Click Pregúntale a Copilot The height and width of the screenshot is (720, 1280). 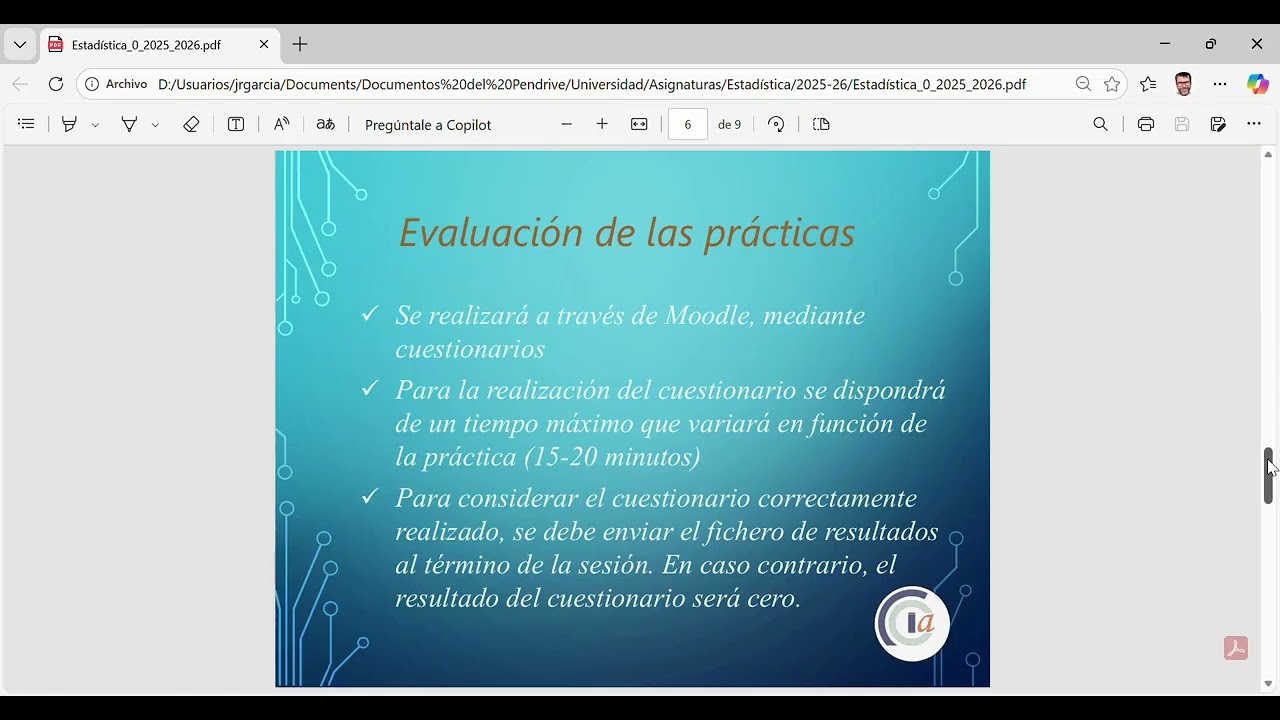click(x=428, y=125)
